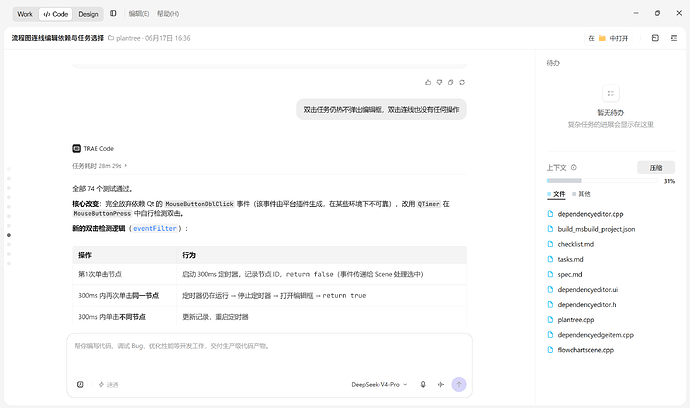The image size is (690, 408).
Task: Switch to the Work mode tab
Action: point(25,14)
